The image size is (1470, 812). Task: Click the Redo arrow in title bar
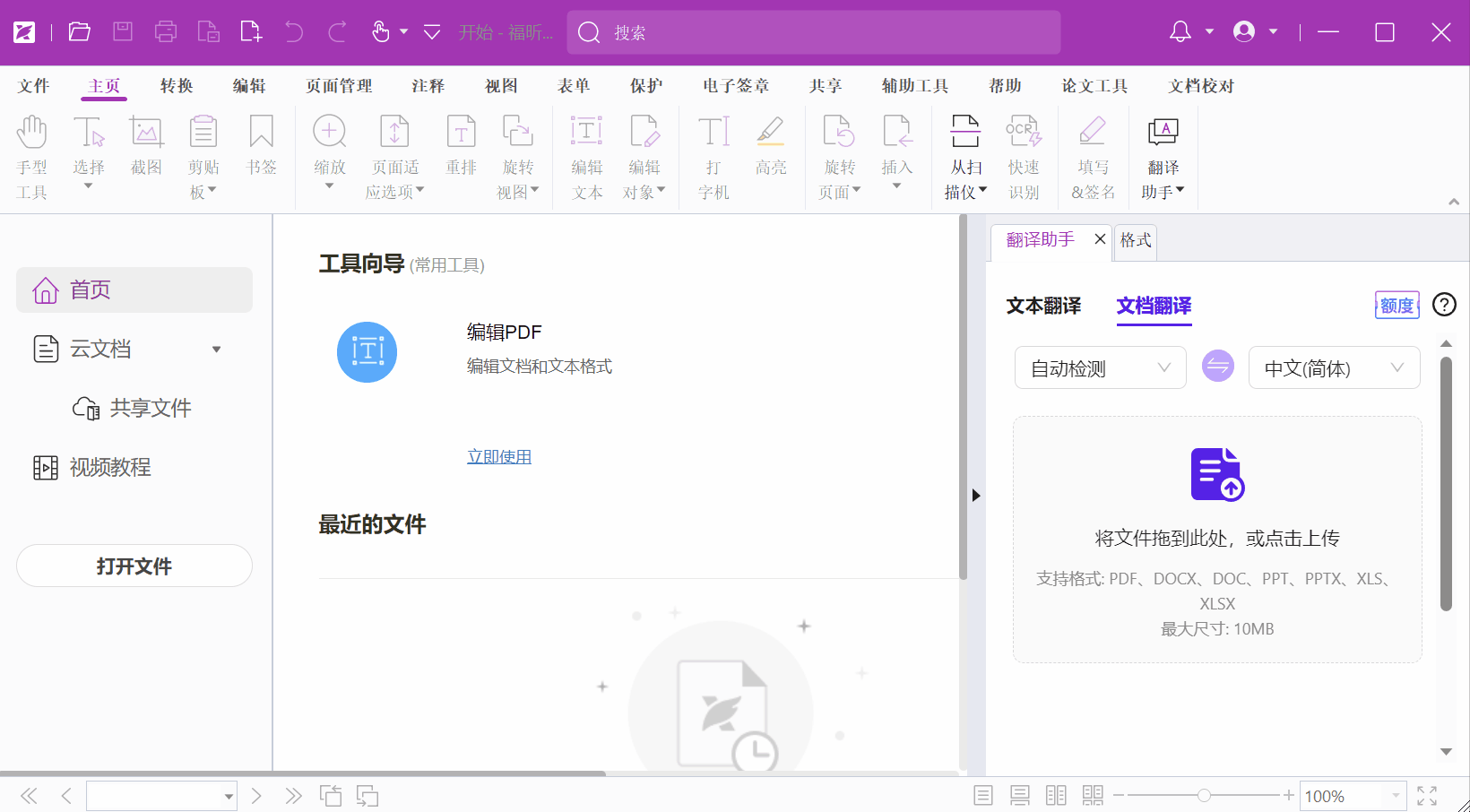click(x=337, y=32)
